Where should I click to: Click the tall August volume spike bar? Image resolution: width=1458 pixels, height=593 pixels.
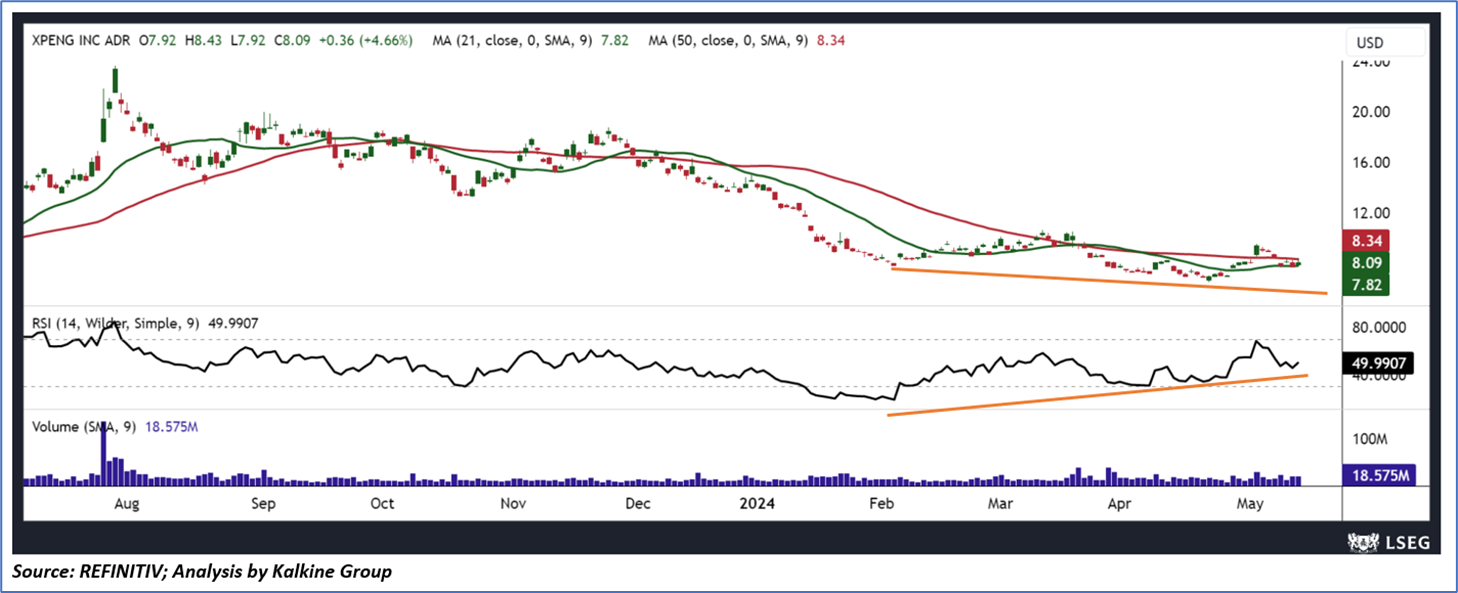tap(103, 456)
